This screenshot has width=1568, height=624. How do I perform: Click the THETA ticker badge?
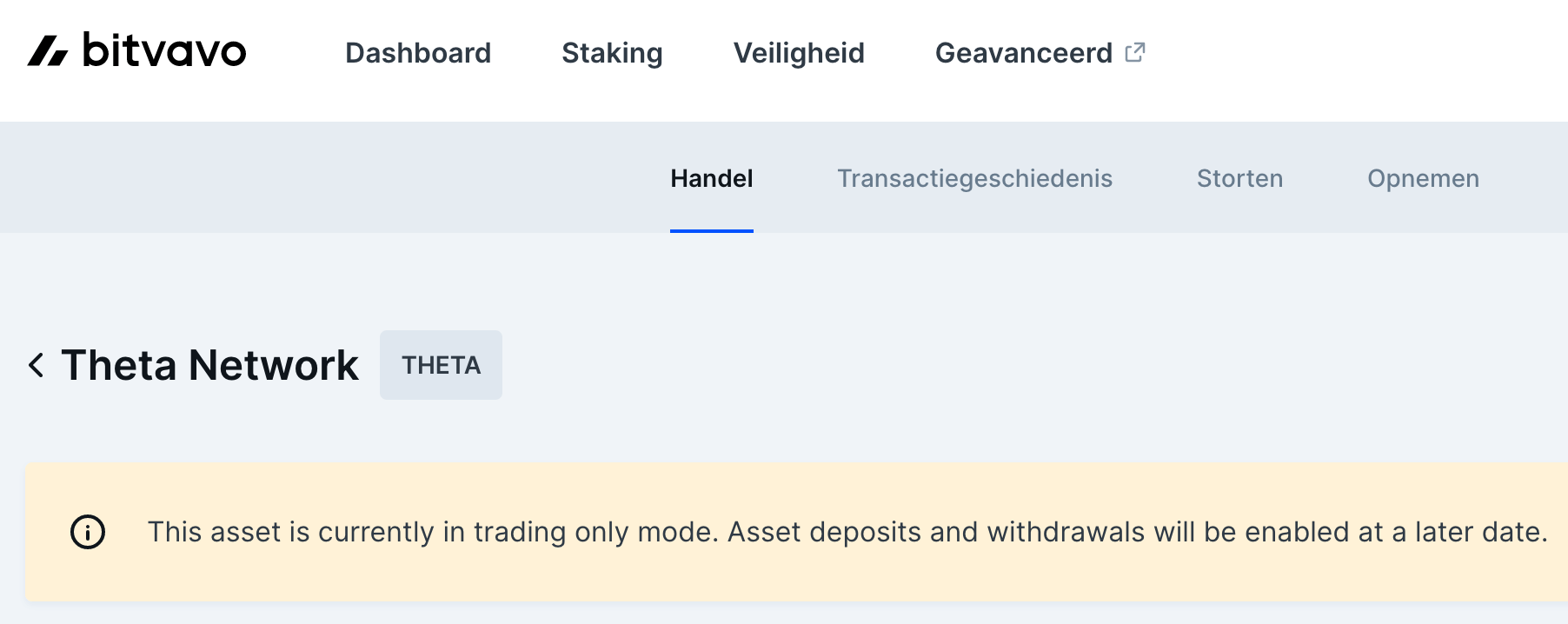(441, 365)
